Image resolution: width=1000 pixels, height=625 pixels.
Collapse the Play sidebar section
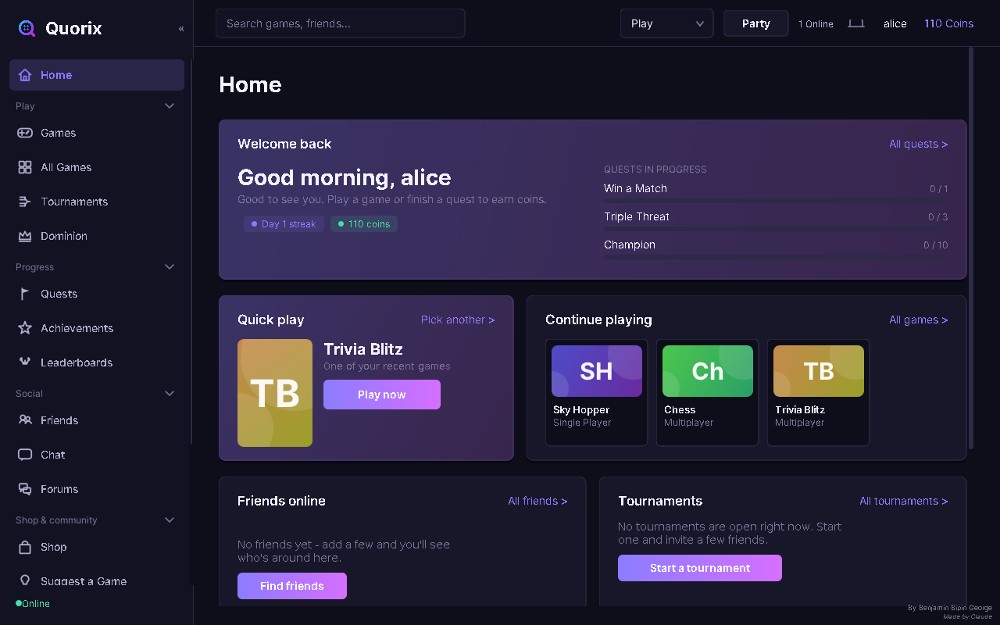(170, 106)
